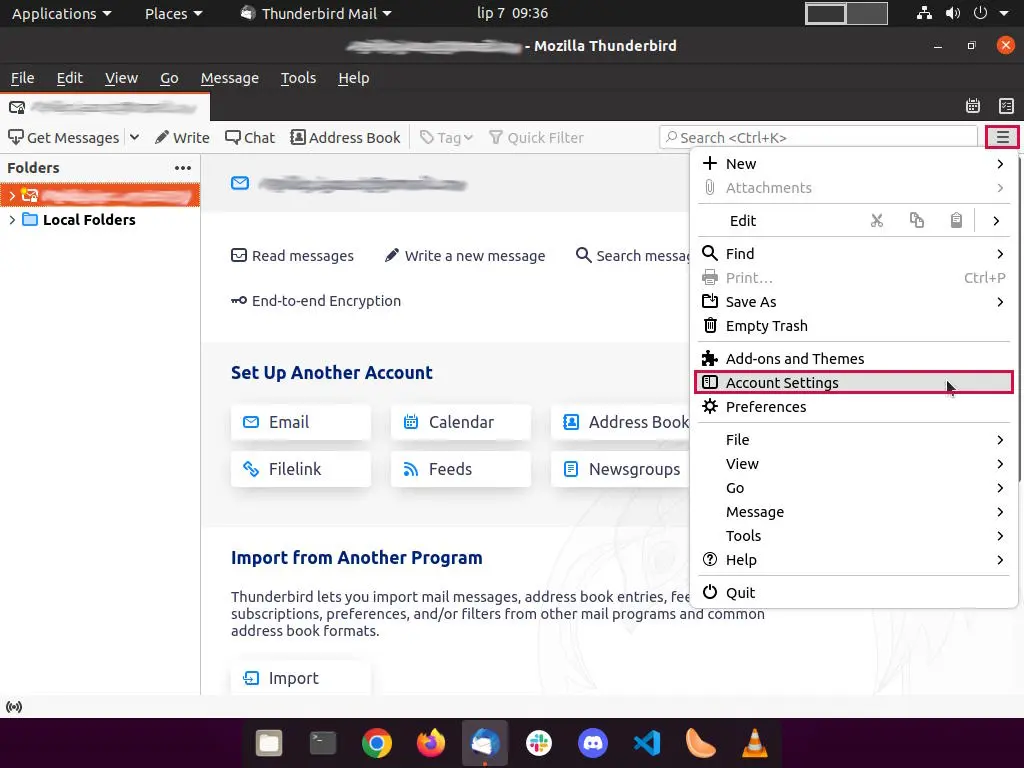Expand the Edit row submenu chevron
Screen dimensions: 1024x768
point(996,221)
